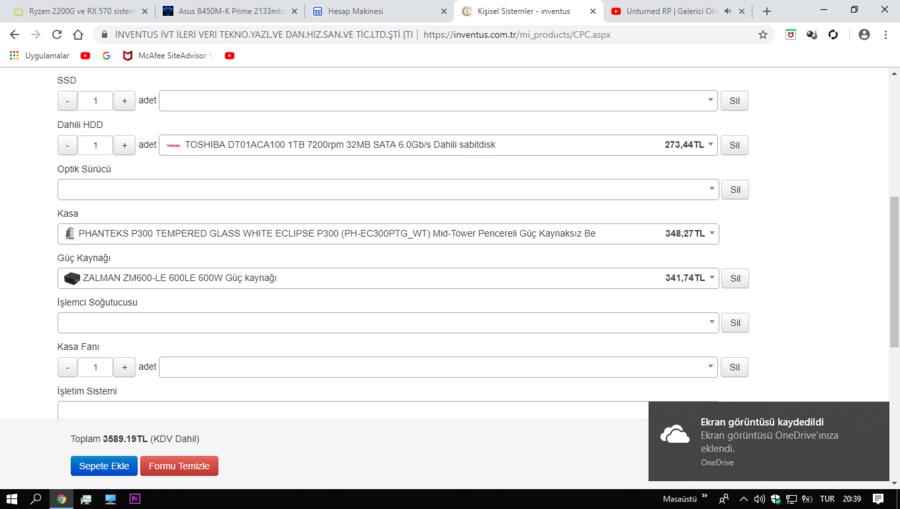
Task: Show hidden system tray icons
Action: coord(743,499)
